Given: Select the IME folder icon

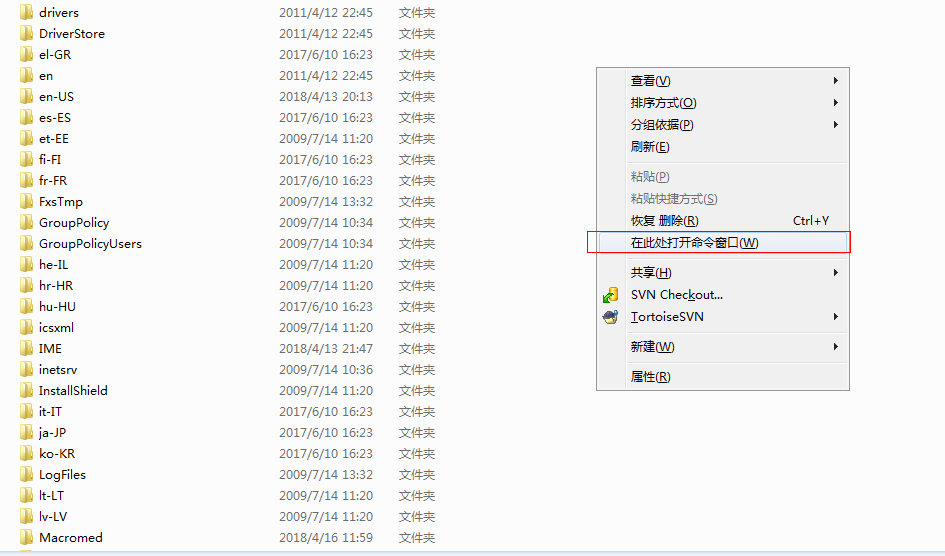Looking at the screenshot, I should [x=26, y=349].
